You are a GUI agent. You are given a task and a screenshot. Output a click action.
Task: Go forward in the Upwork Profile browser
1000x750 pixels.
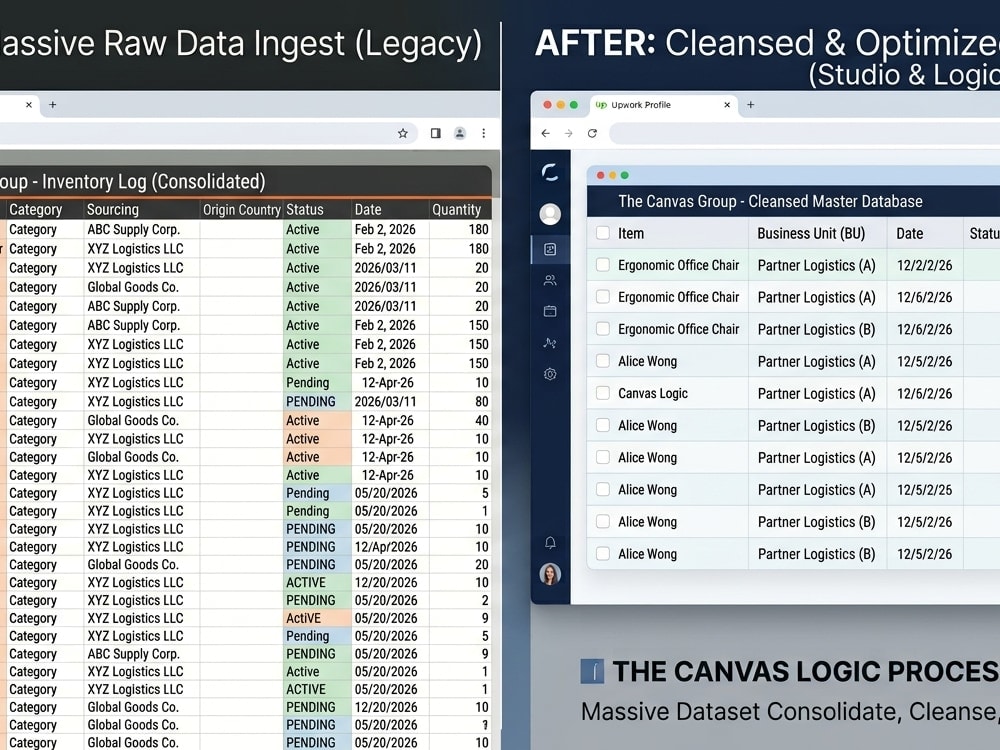coord(569,133)
